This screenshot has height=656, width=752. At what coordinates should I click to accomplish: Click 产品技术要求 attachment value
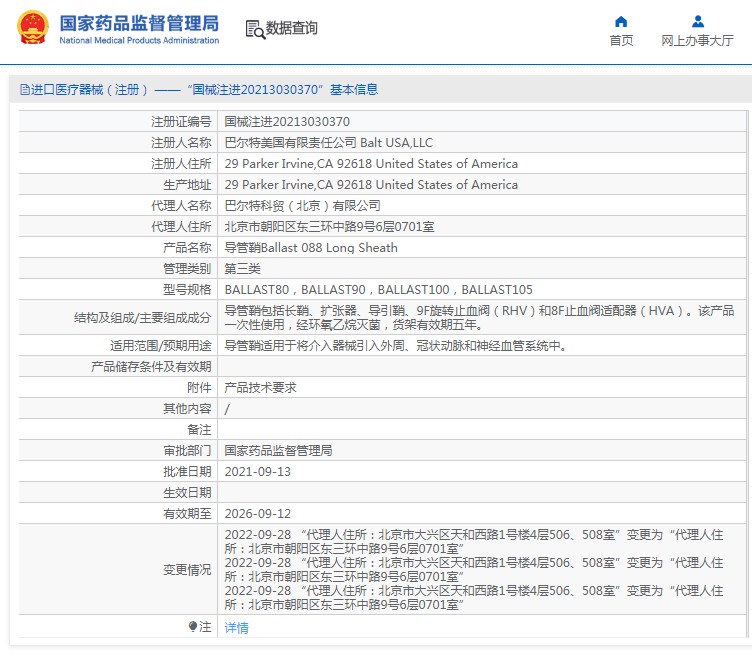[x=260, y=387]
